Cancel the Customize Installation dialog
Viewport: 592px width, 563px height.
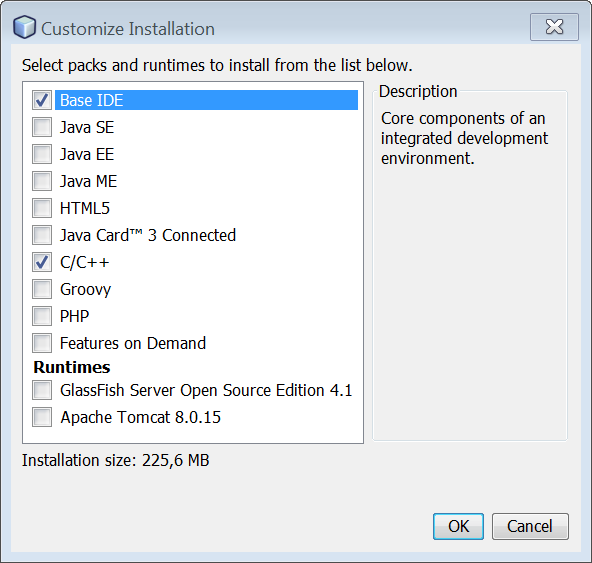click(x=530, y=526)
